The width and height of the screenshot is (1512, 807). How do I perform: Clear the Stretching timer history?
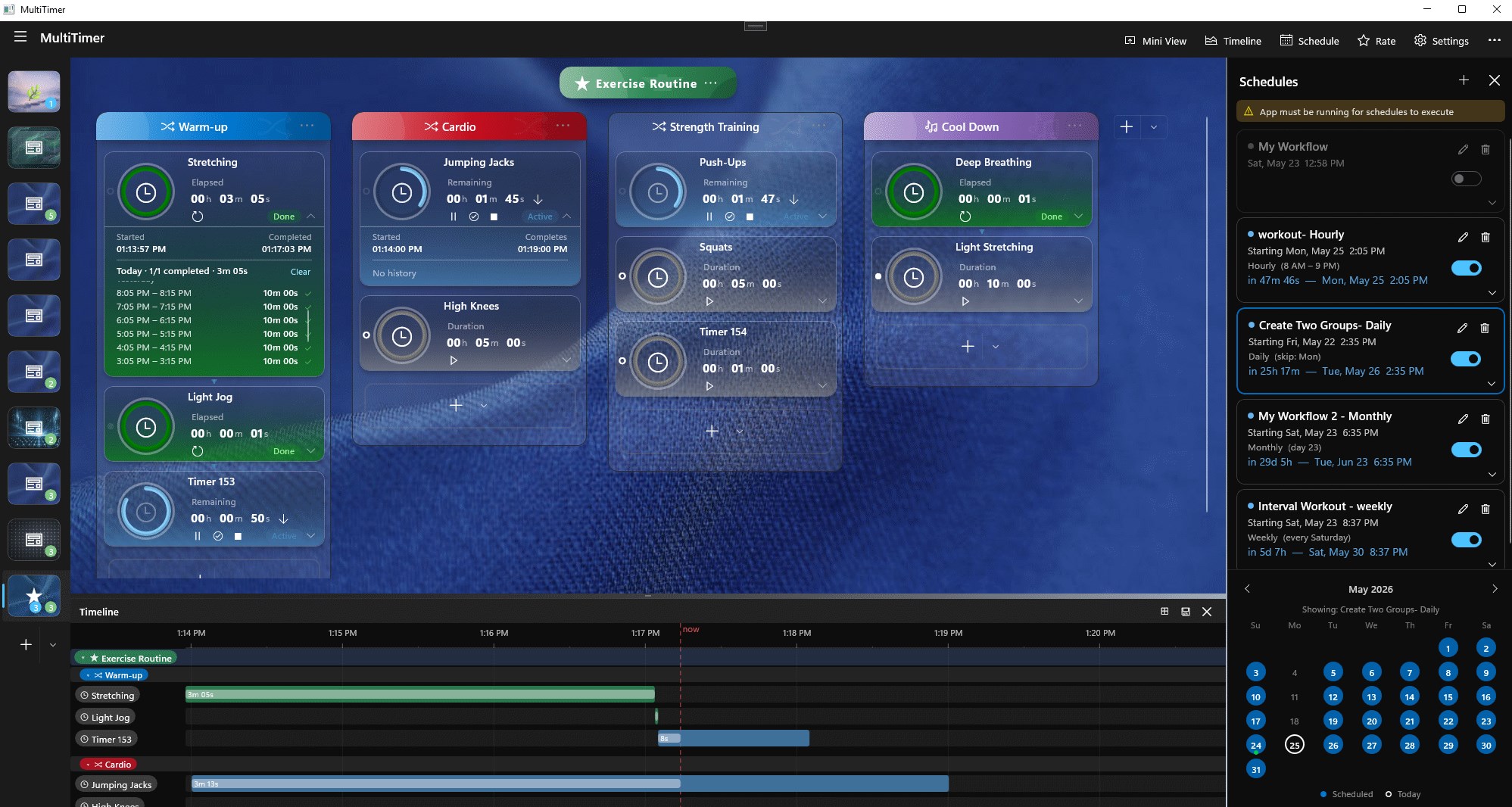pyautogui.click(x=301, y=272)
